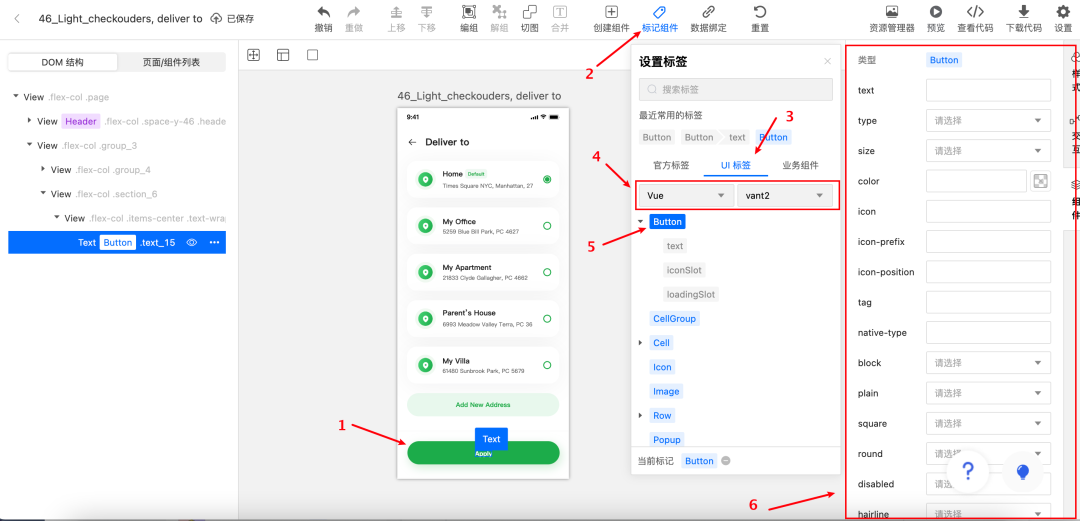The height and width of the screenshot is (521, 1080).
Task: Click the cloud 已保存 saved icon
Action: click(217, 19)
